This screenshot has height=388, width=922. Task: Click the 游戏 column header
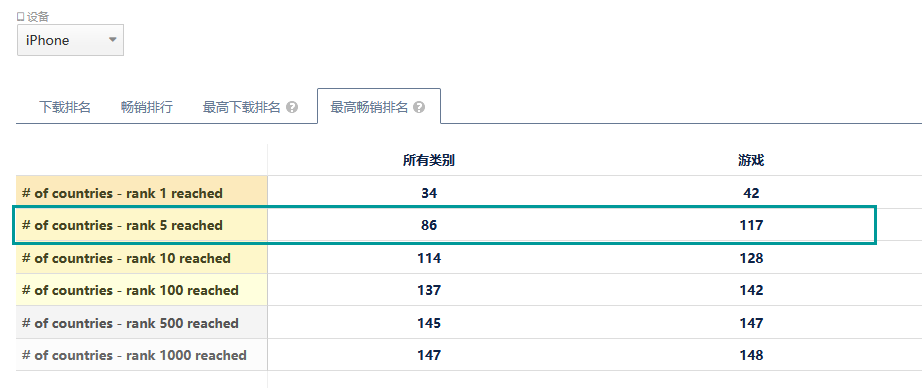click(751, 160)
